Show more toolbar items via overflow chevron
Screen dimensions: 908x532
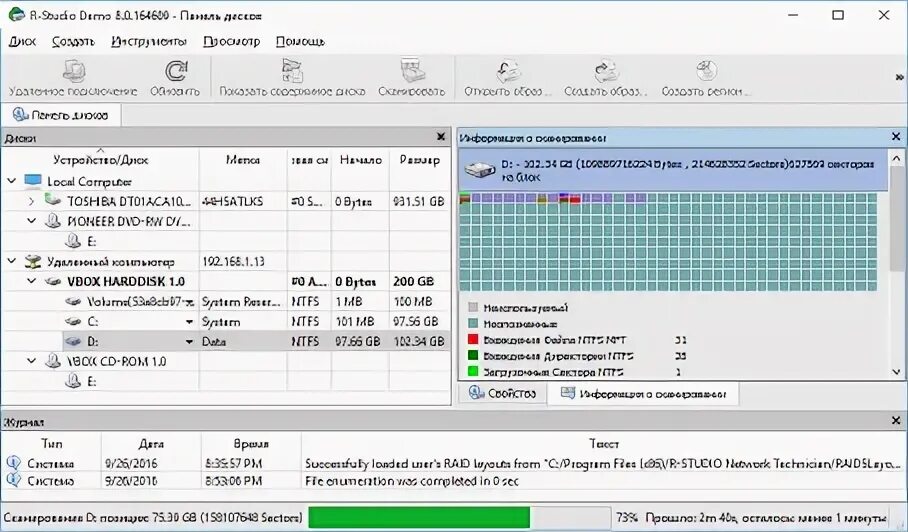point(899,76)
